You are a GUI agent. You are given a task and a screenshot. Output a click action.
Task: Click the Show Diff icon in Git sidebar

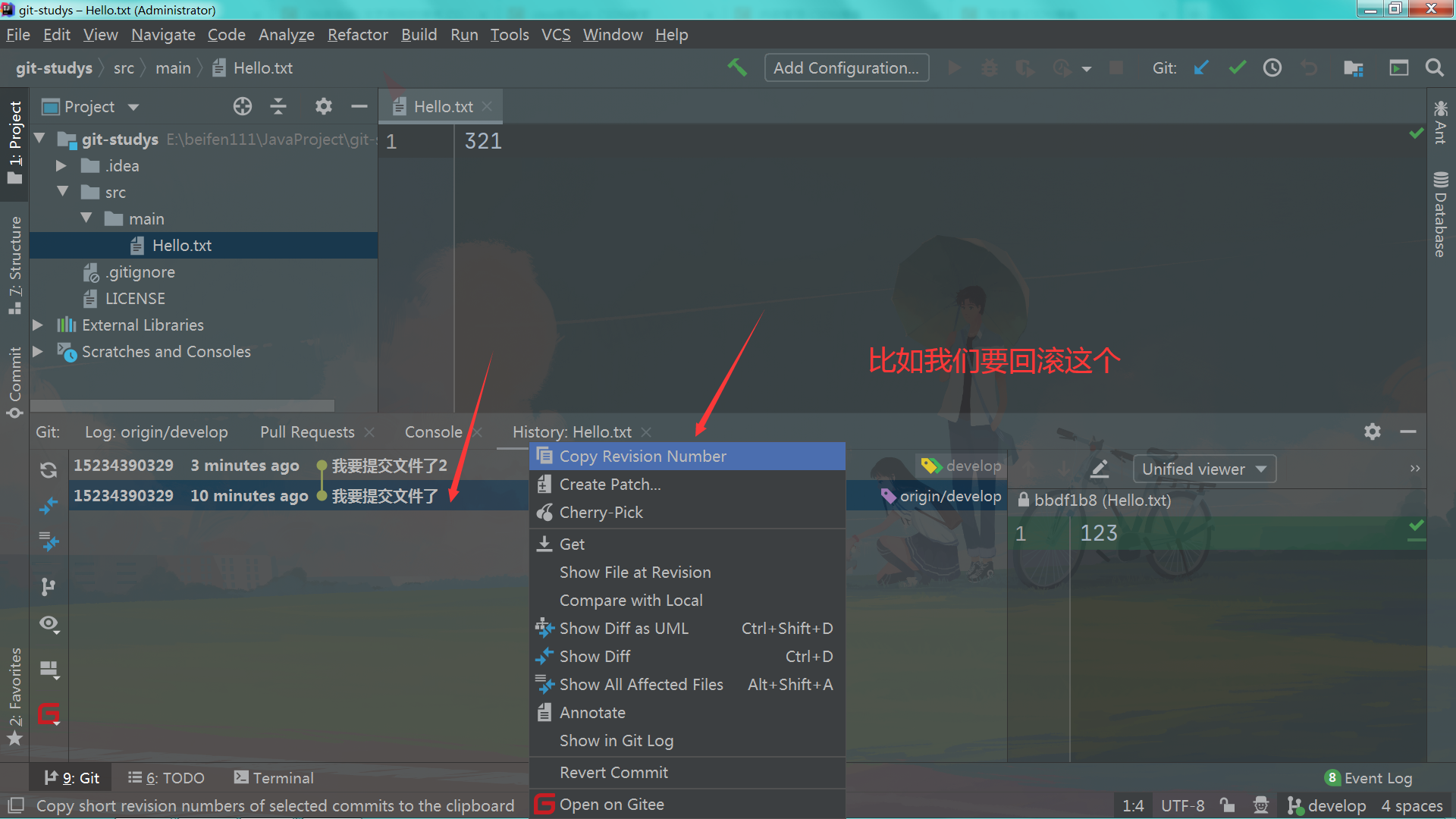(49, 506)
